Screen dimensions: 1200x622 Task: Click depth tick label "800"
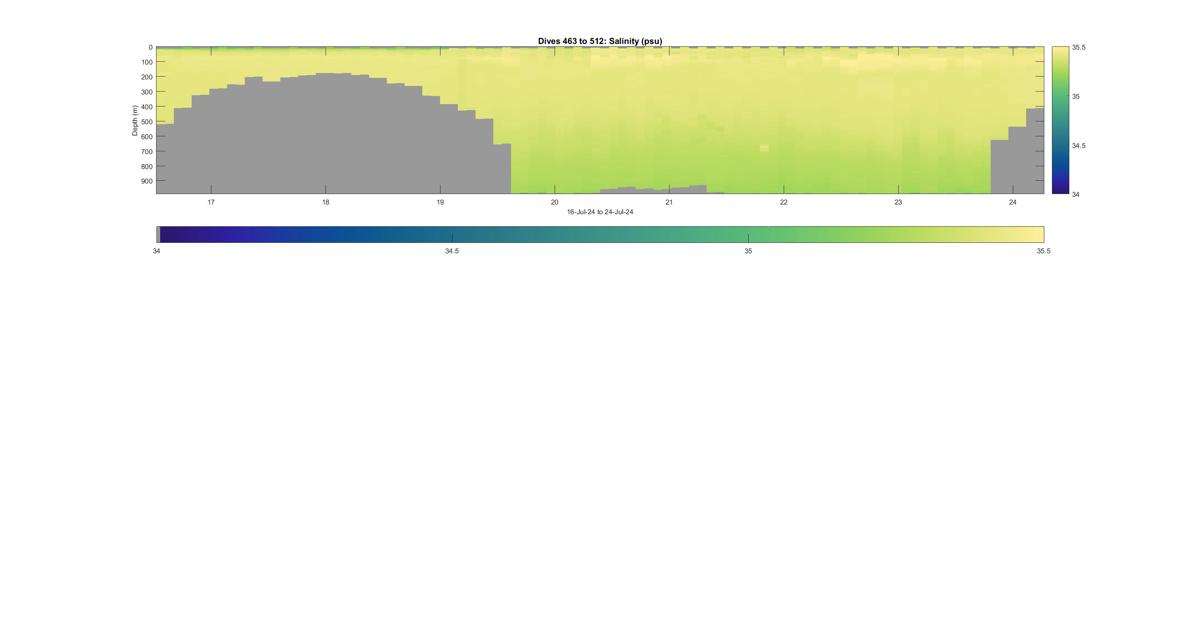[x=146, y=167]
